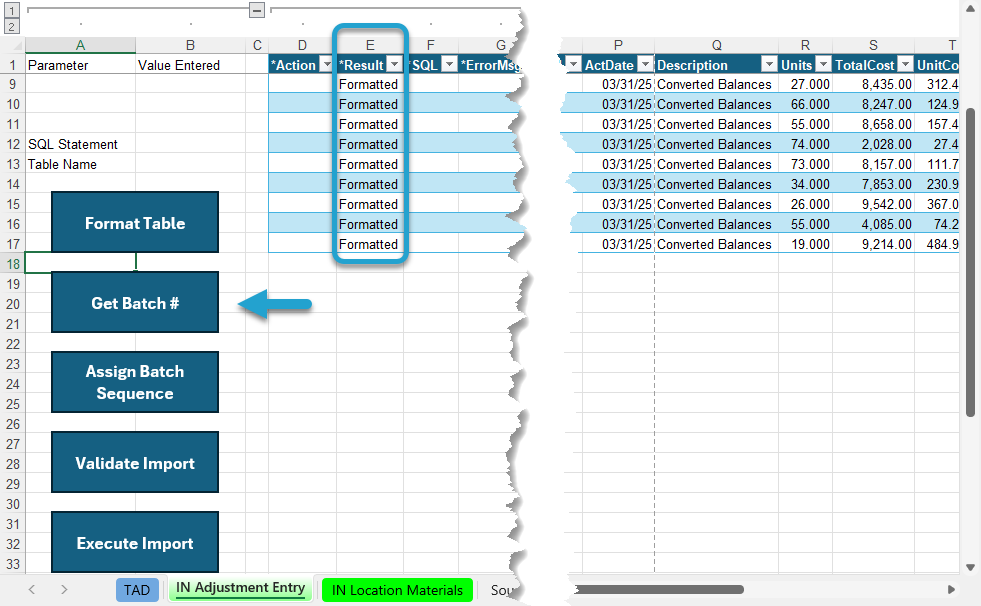Click the 'Value Entered' header cell

click(190, 65)
